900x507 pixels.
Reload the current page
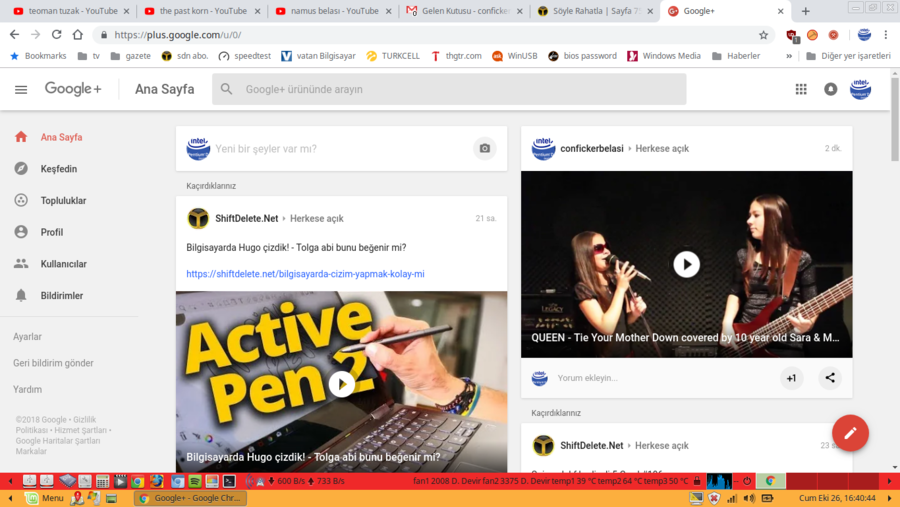pos(56,34)
